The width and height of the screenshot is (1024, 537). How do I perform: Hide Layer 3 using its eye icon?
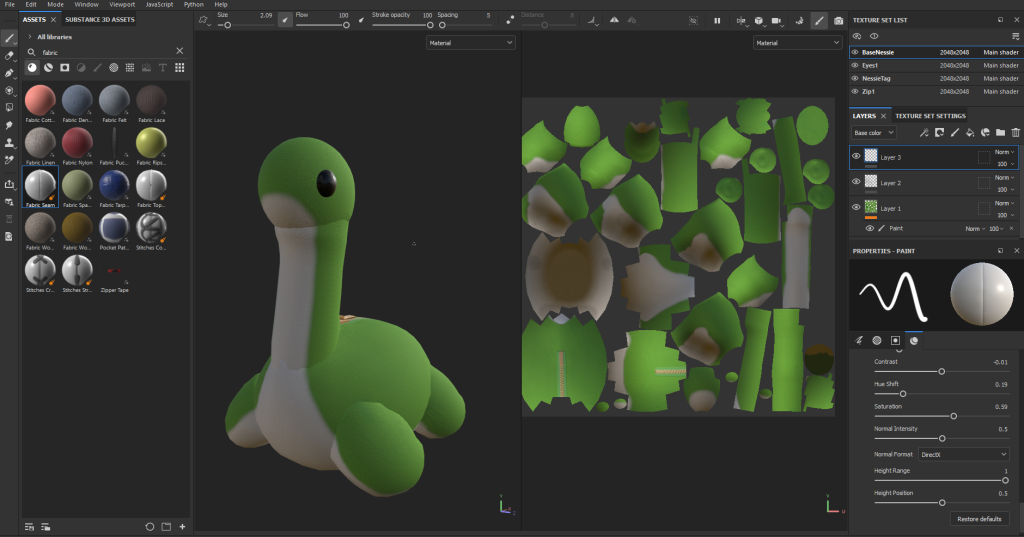856,157
